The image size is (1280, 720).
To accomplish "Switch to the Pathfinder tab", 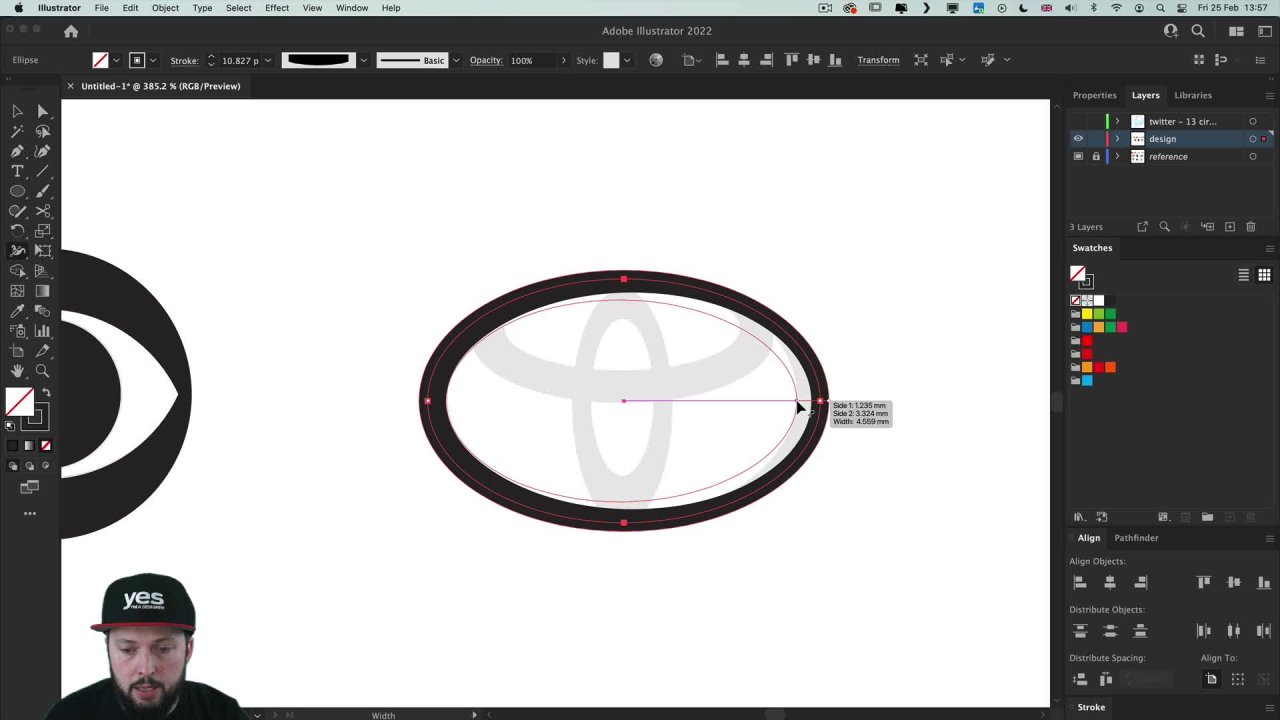I will click(x=1136, y=538).
